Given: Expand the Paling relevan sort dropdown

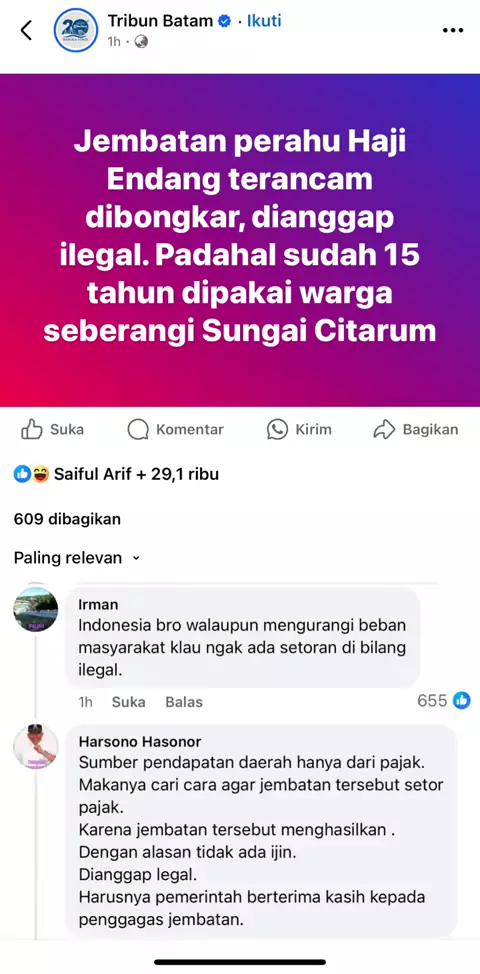Looking at the screenshot, I should 77,558.
